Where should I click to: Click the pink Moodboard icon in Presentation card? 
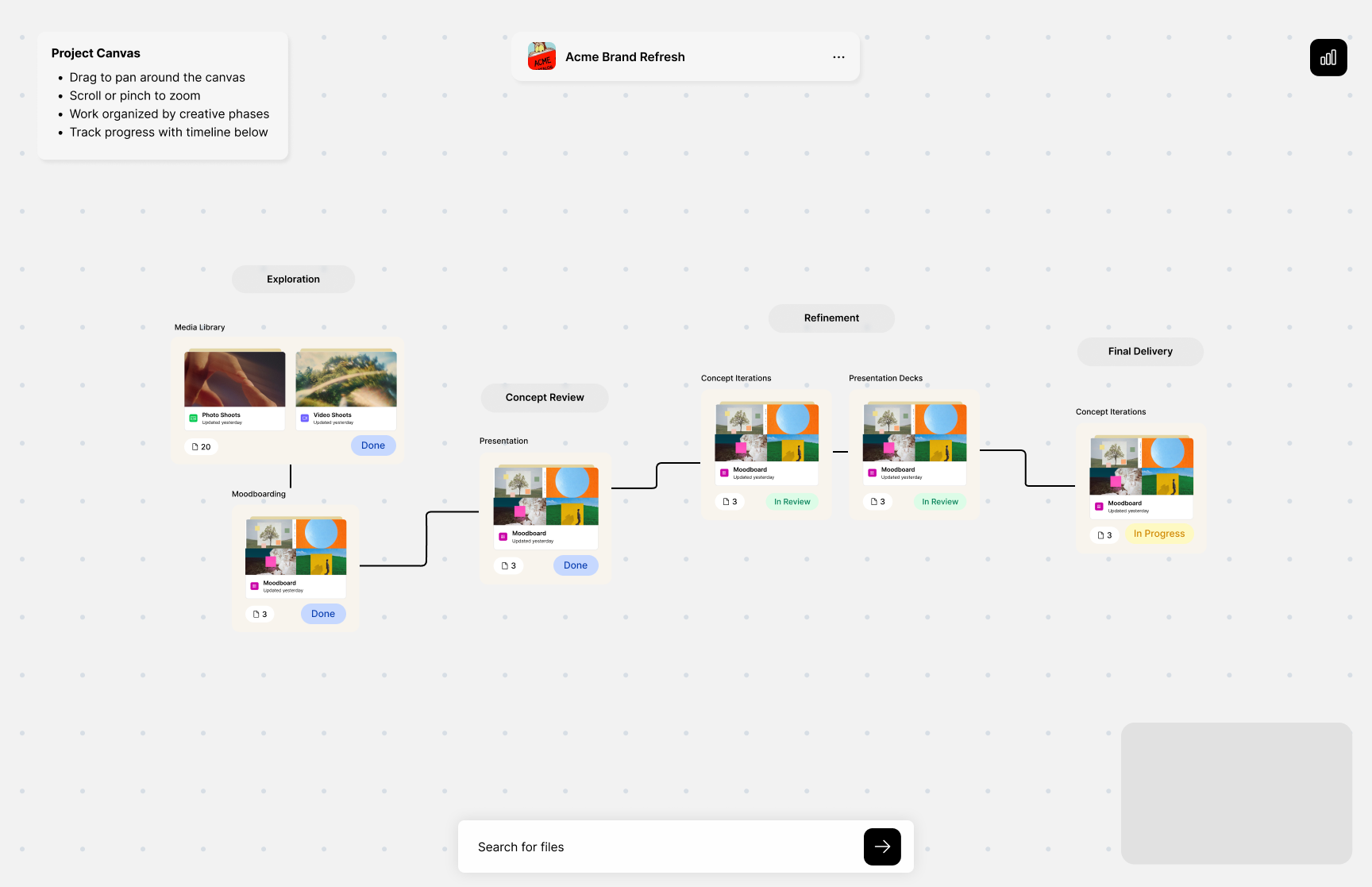[x=503, y=537]
